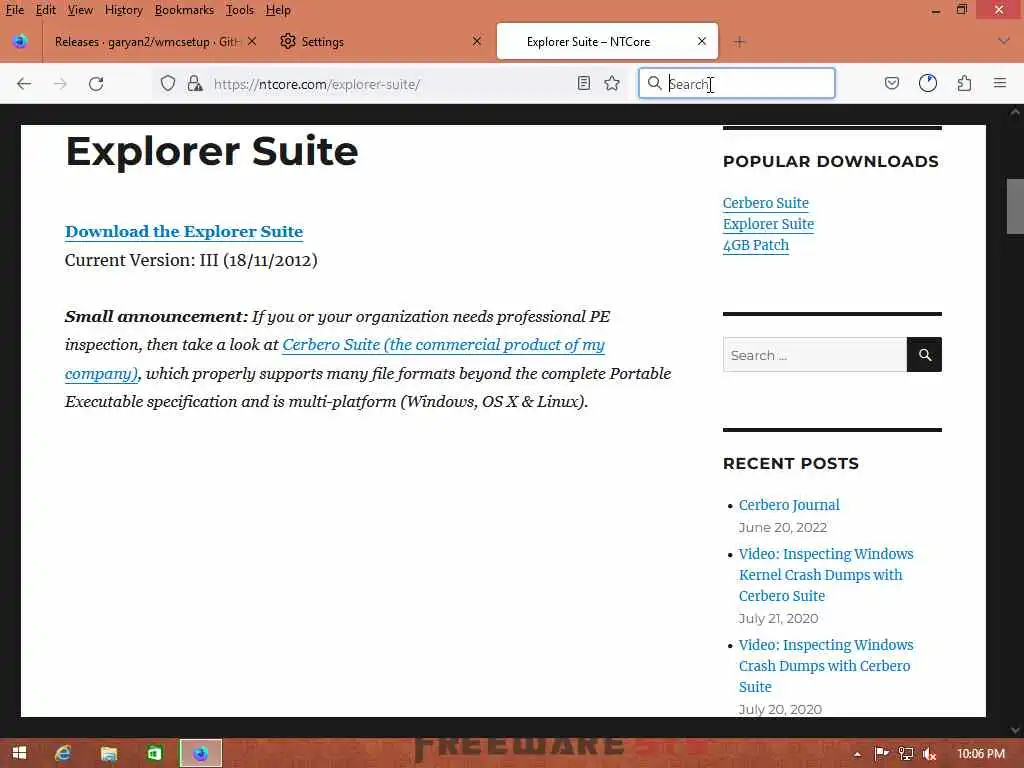Click the Firefox View pinned icon
The width and height of the screenshot is (1024, 768).
[x=20, y=41]
